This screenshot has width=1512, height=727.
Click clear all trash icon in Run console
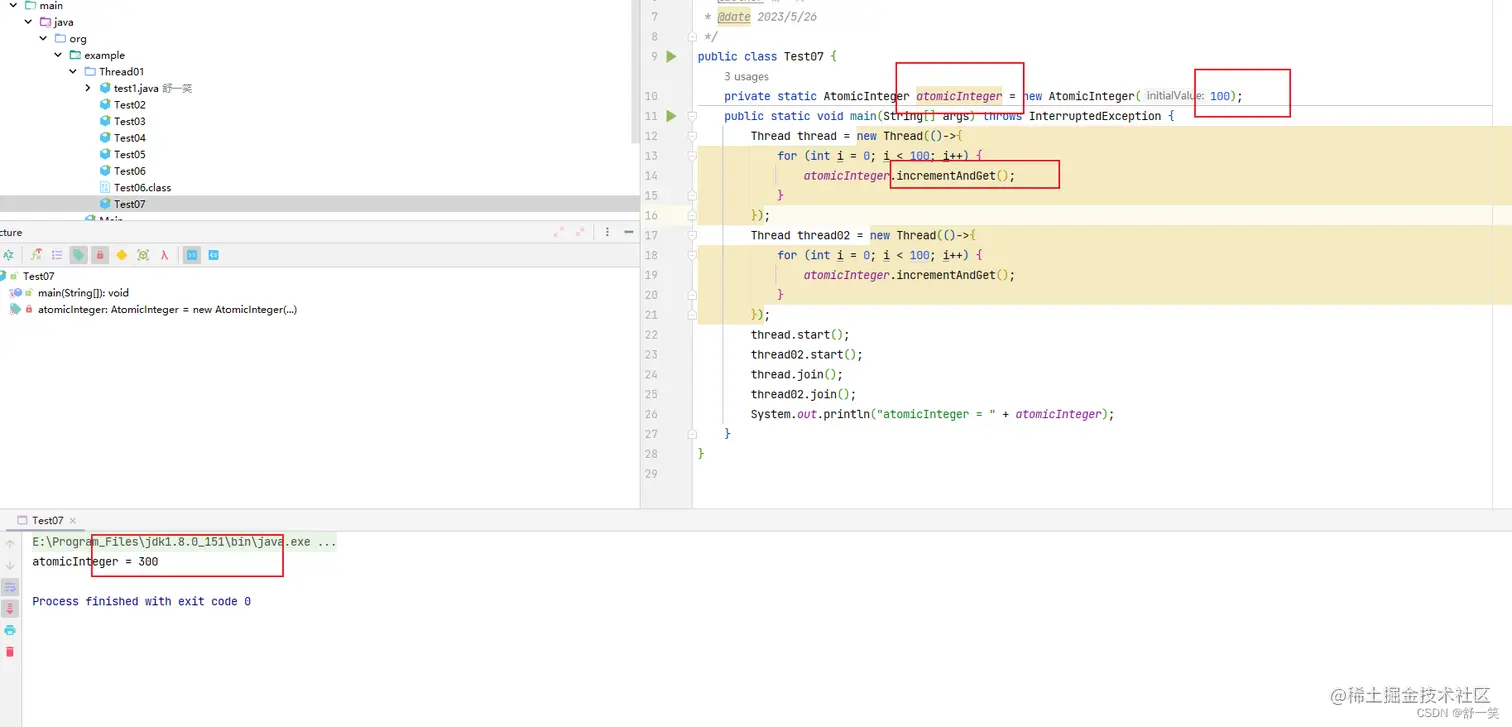click(10, 652)
